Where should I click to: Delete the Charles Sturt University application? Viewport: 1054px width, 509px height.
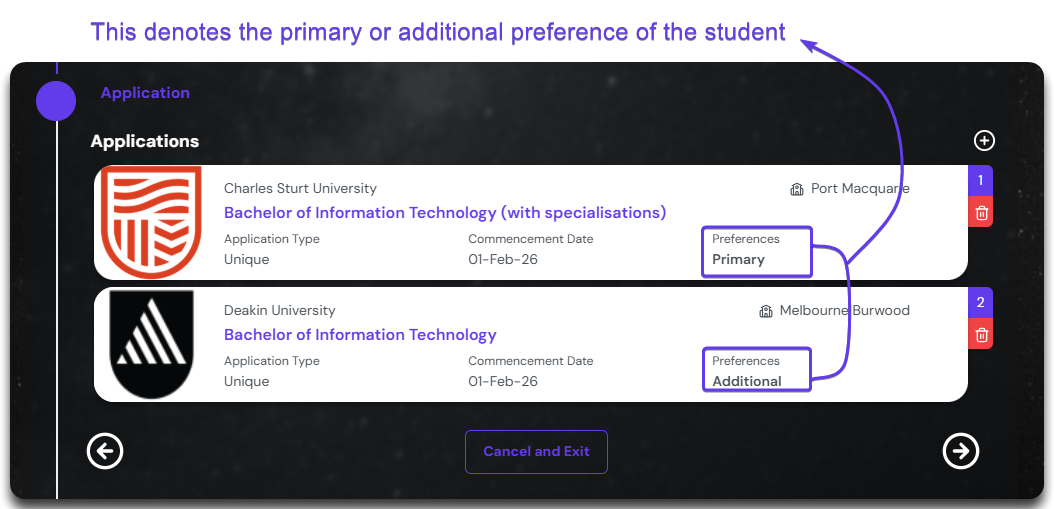tap(981, 212)
